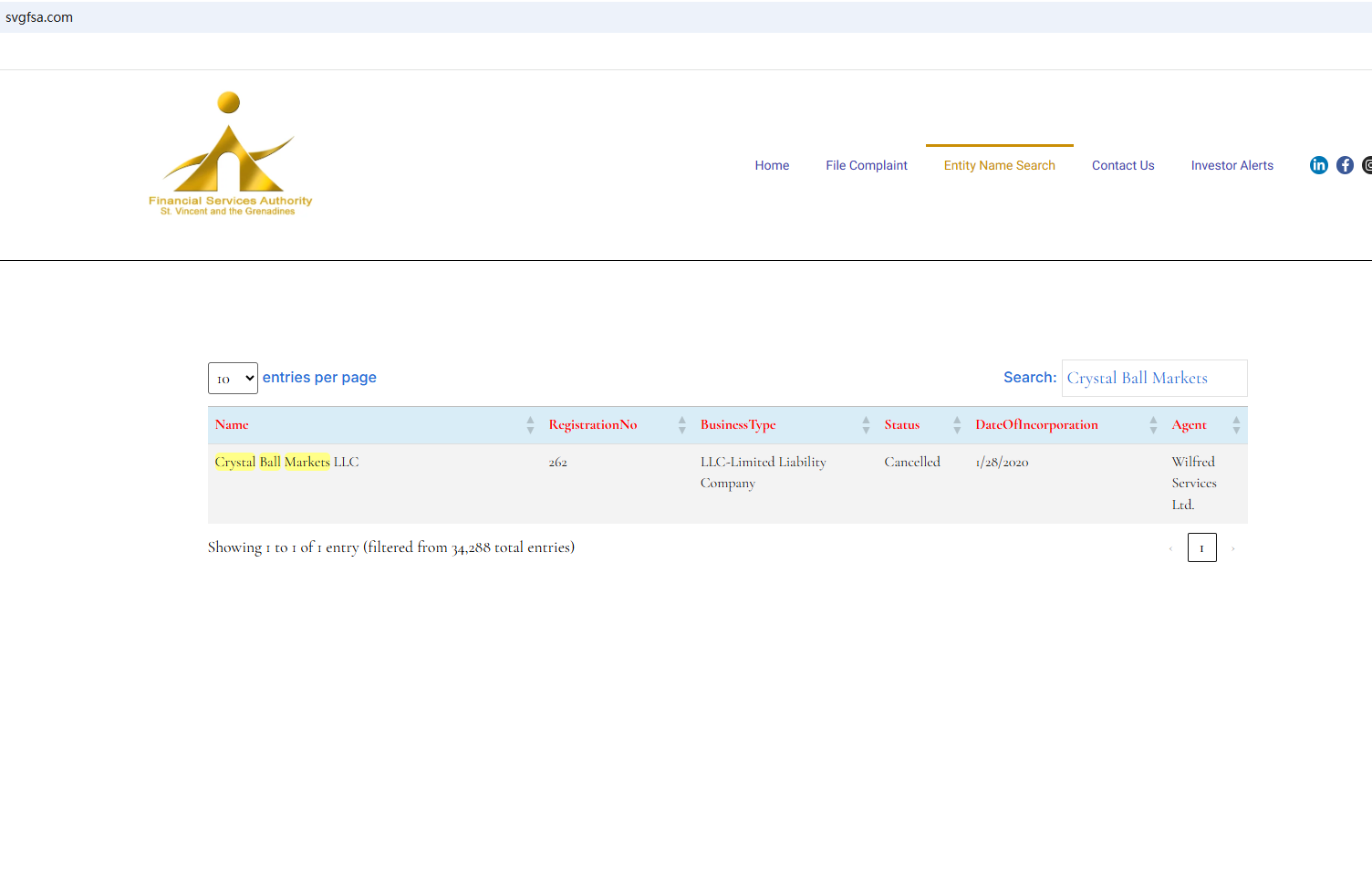Open the Investor Alerts link
This screenshot has height=896, width=1372.
pyautogui.click(x=1232, y=165)
